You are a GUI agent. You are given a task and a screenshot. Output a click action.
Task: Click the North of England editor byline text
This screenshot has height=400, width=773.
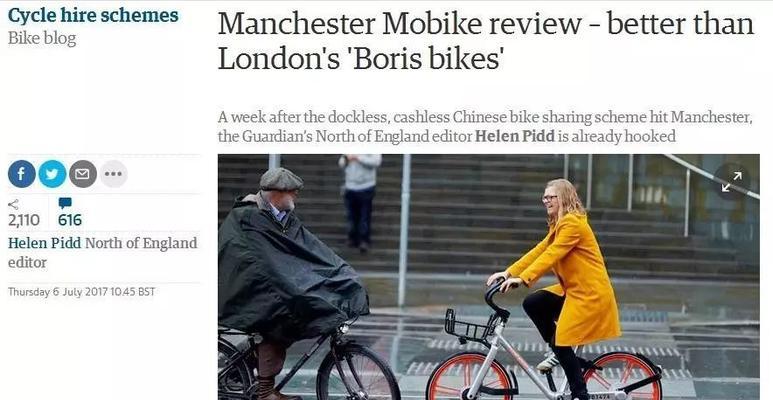pos(102,253)
